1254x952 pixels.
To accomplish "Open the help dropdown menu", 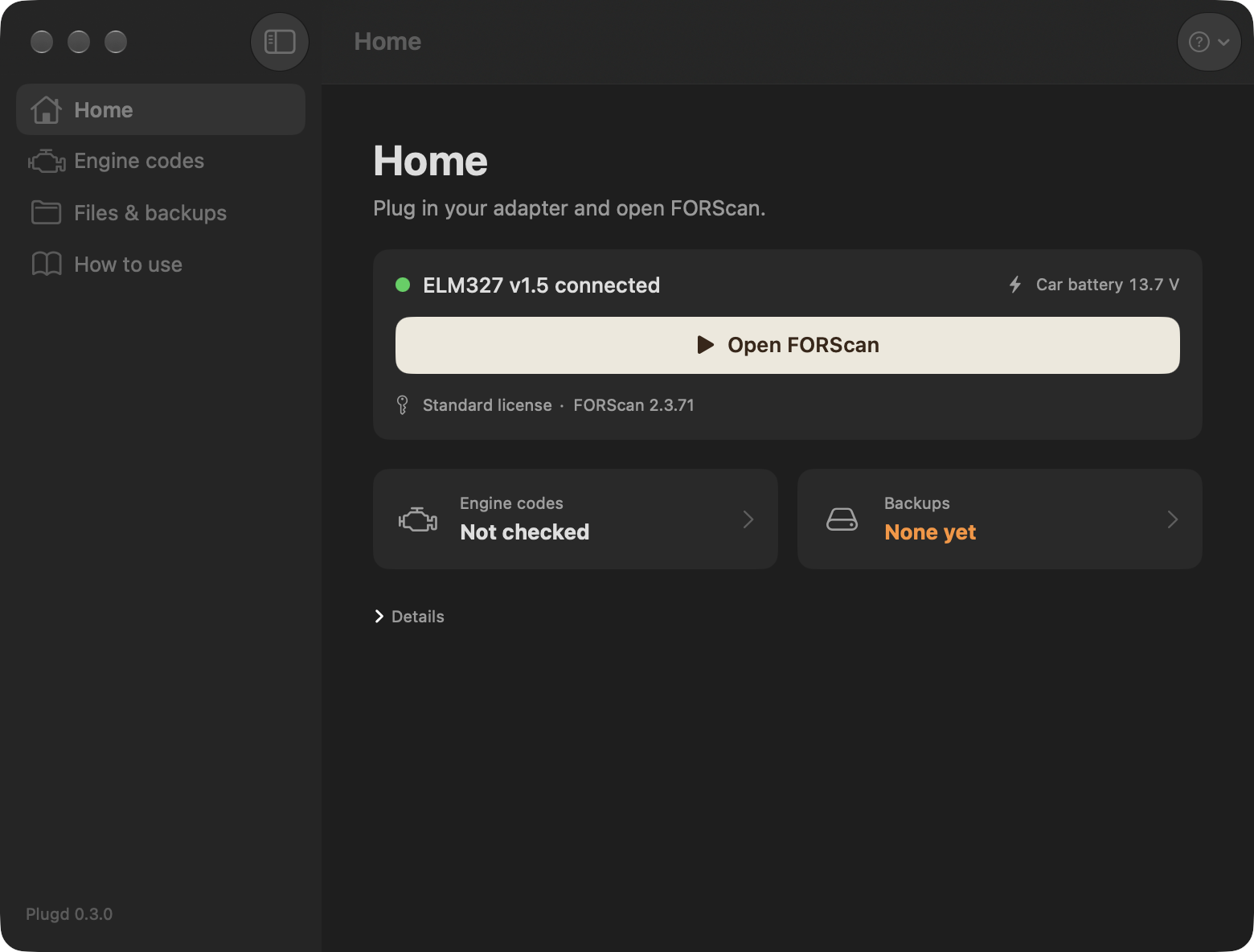I will 1209,42.
